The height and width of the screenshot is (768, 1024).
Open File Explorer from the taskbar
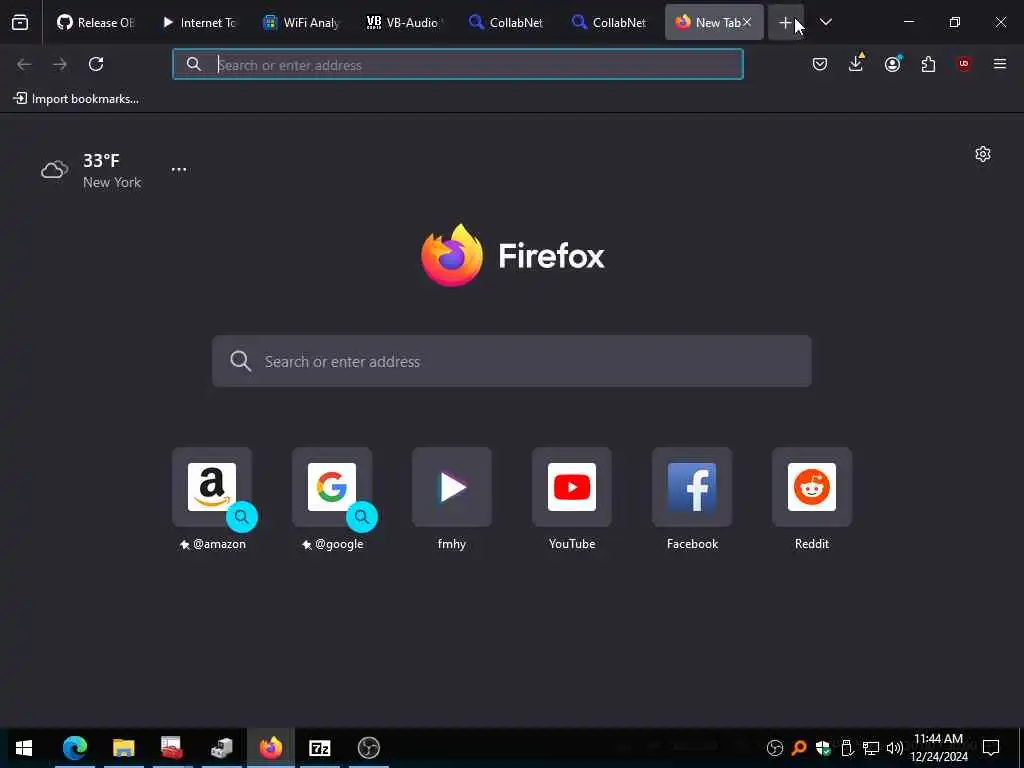tap(123, 748)
